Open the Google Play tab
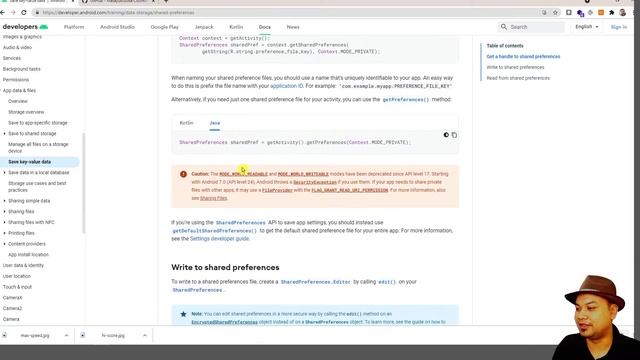This screenshot has height=360, width=640. click(164, 27)
